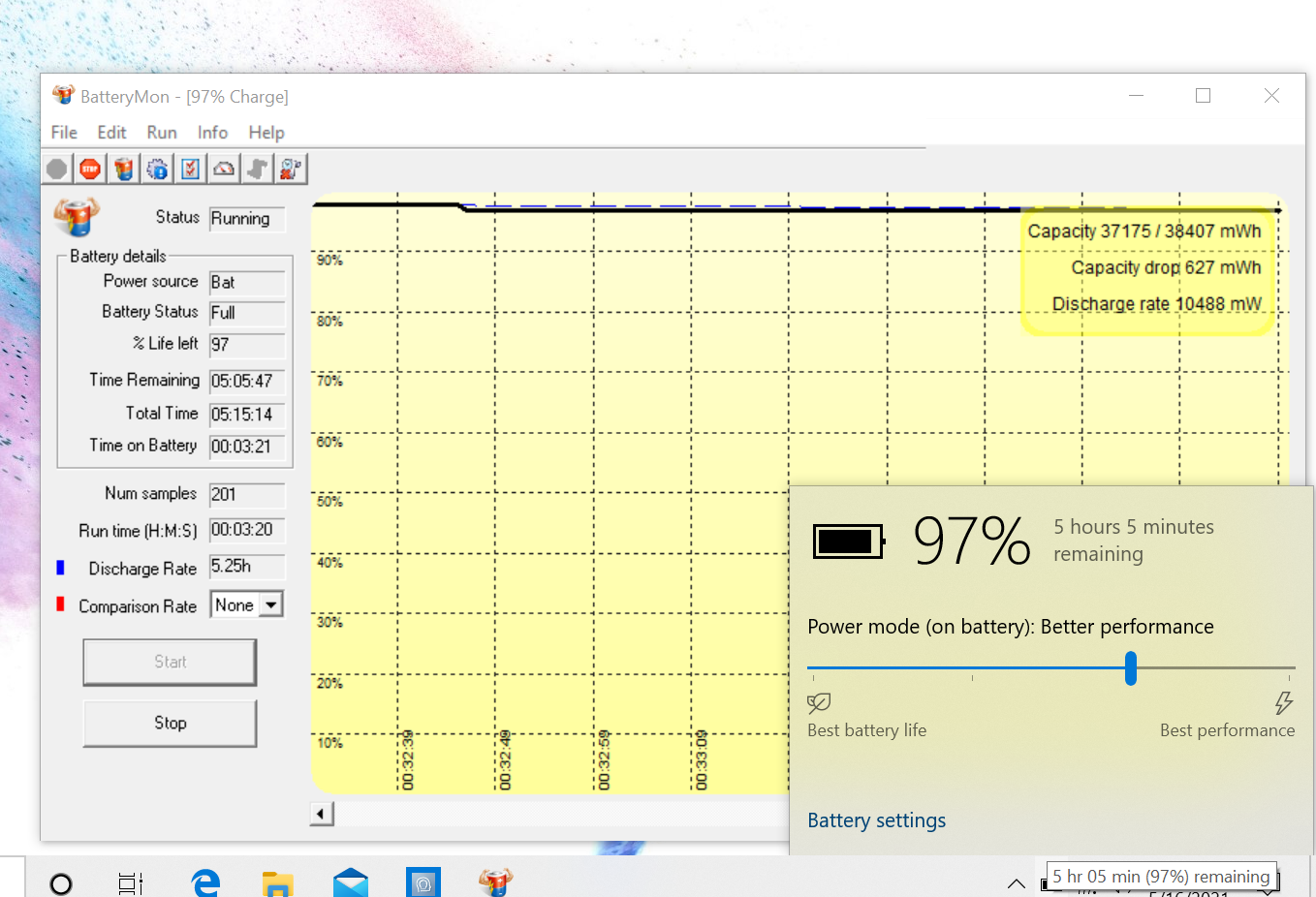This screenshot has width=1316, height=897.
Task: Click the red STOP sign toolbar icon
Action: pos(90,169)
